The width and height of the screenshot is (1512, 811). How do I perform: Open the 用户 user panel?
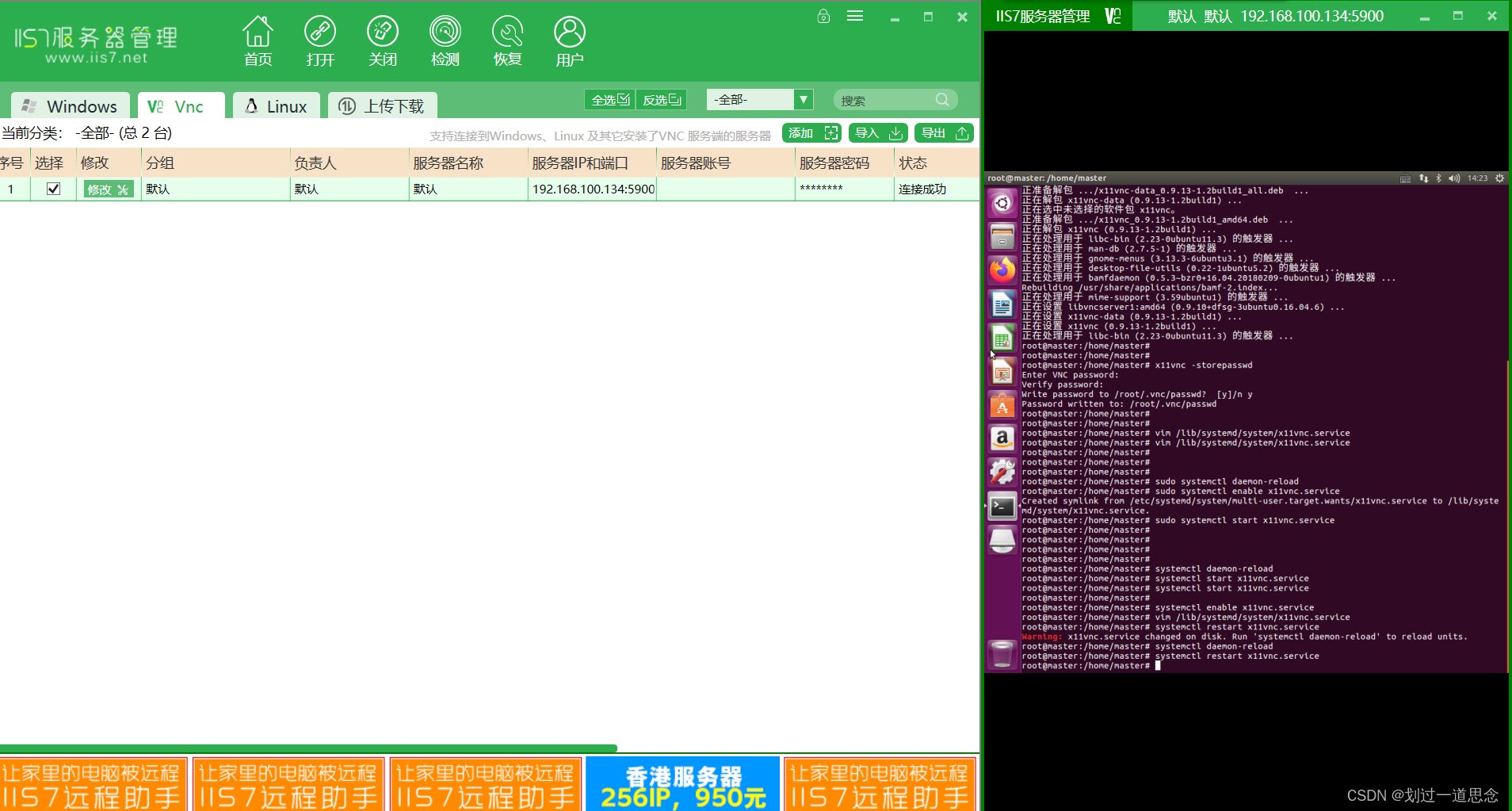pyautogui.click(x=570, y=40)
